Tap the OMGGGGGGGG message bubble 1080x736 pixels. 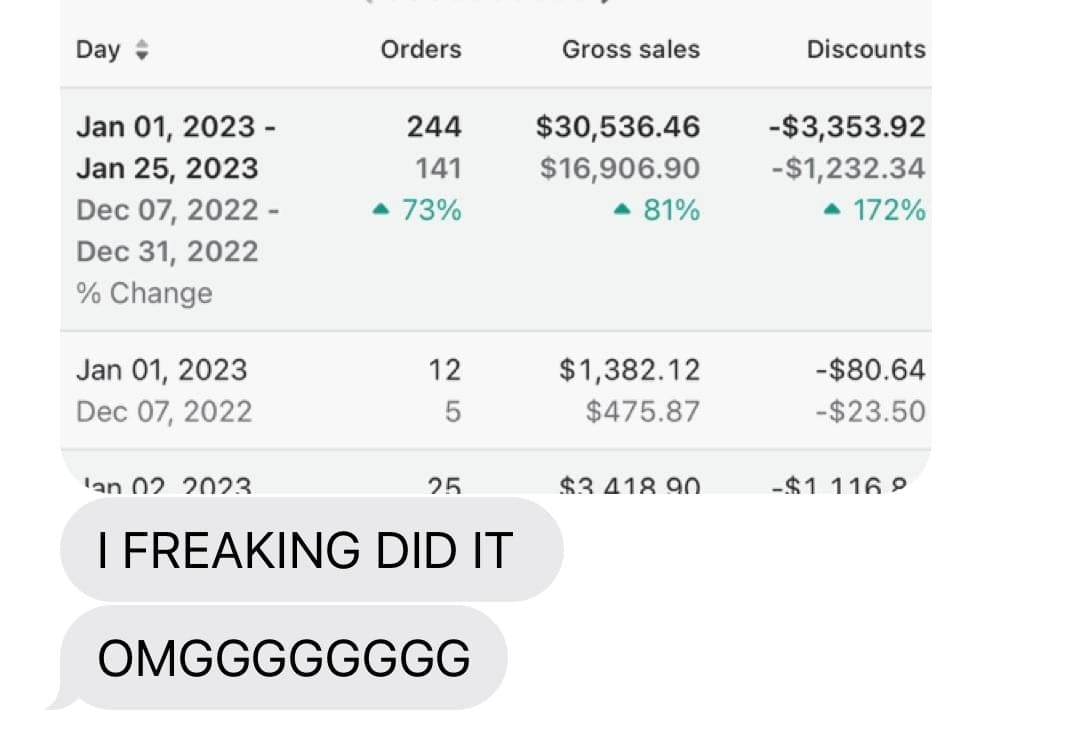(x=284, y=658)
